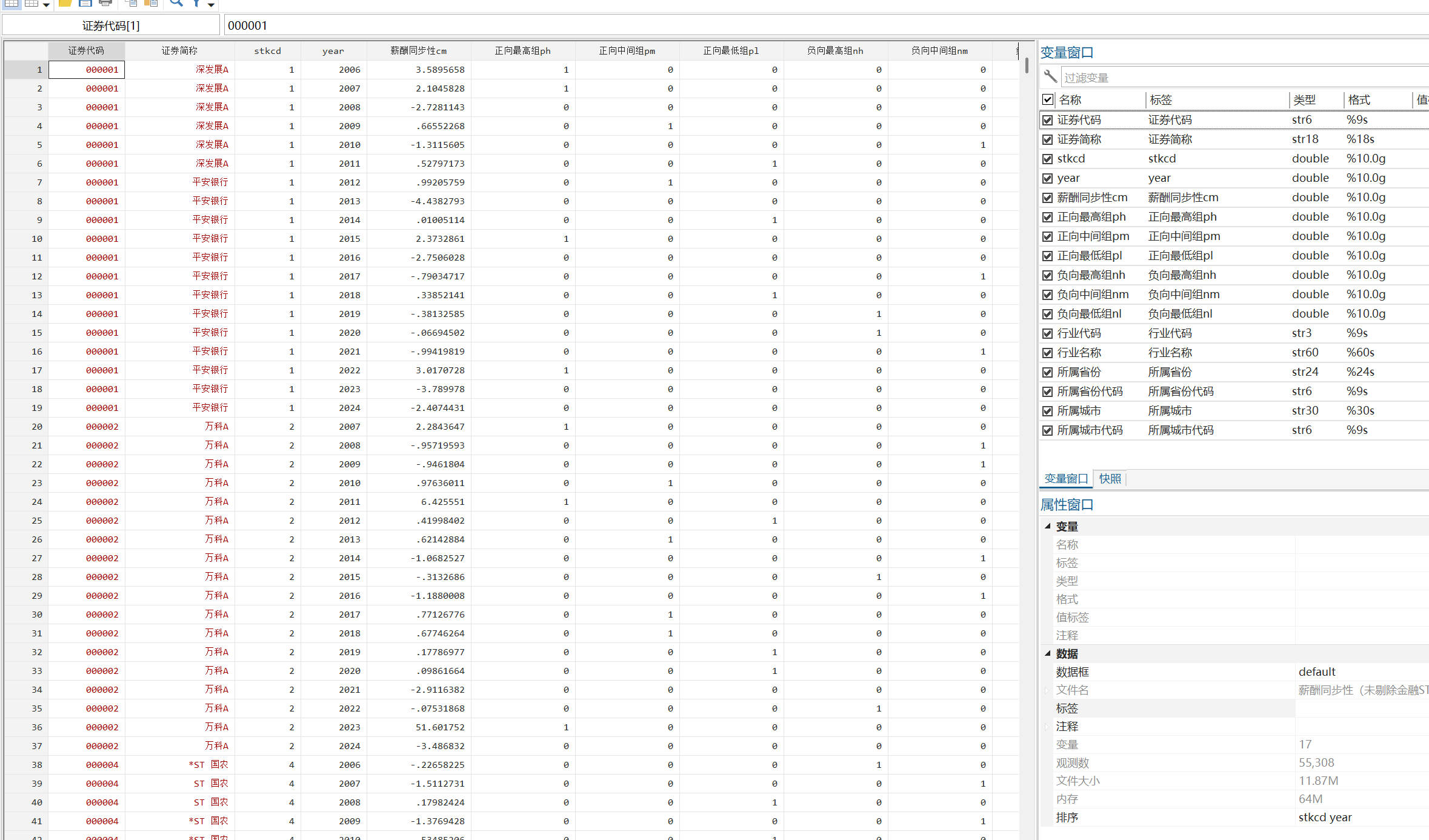
Task: Select the 变量窗口 tab
Action: [1065, 479]
